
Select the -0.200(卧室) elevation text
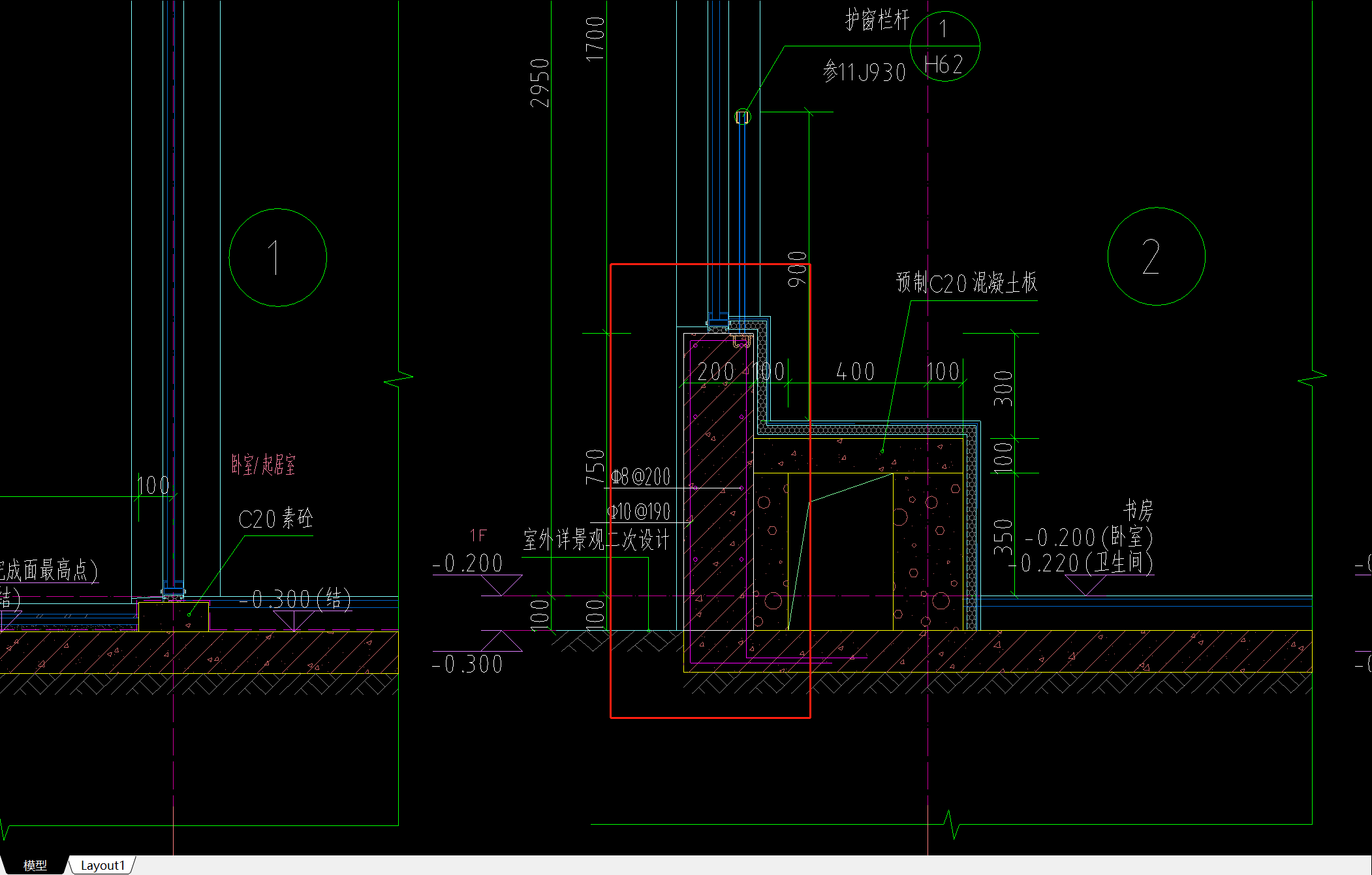click(x=1089, y=537)
